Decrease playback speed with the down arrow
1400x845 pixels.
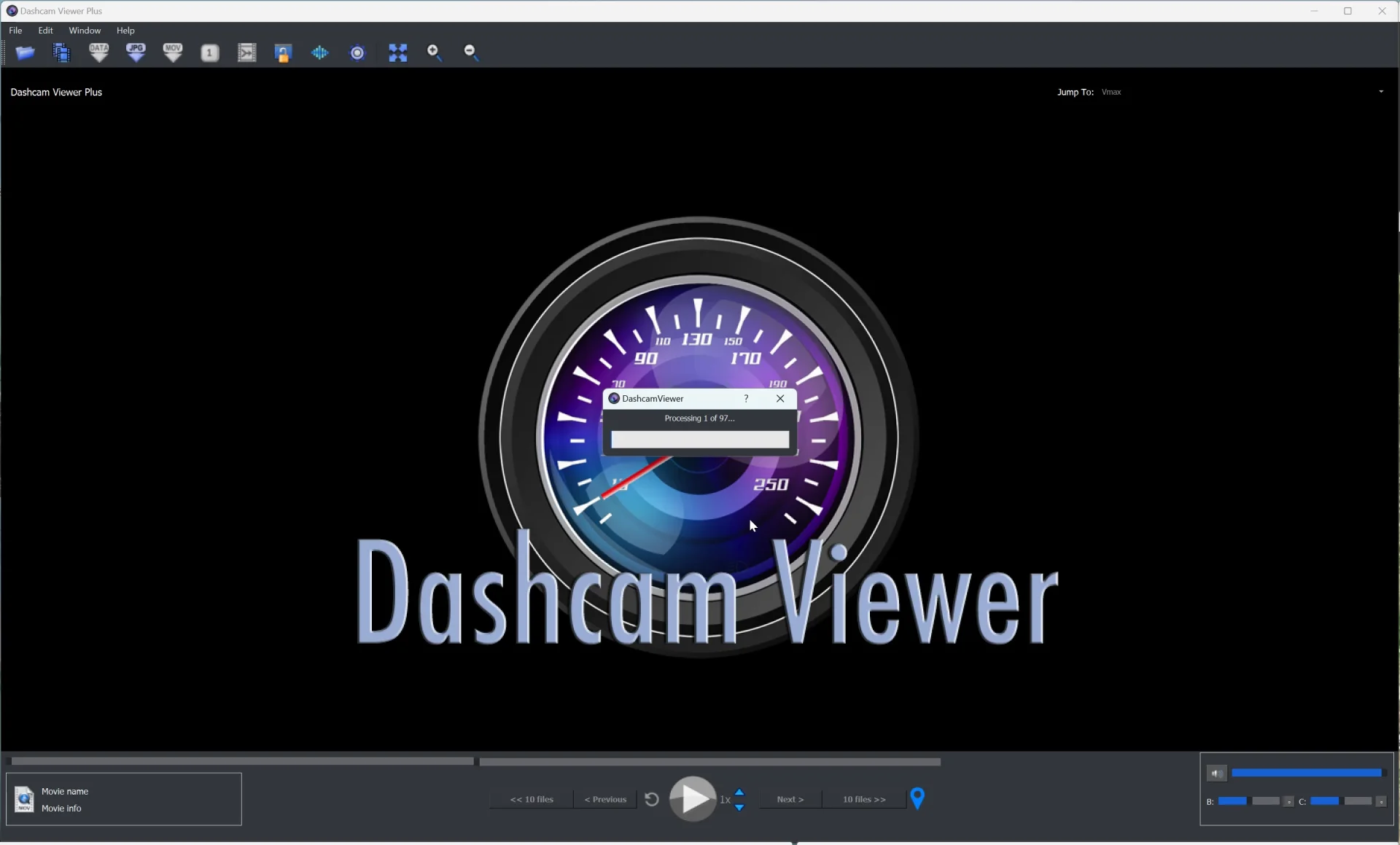(739, 807)
